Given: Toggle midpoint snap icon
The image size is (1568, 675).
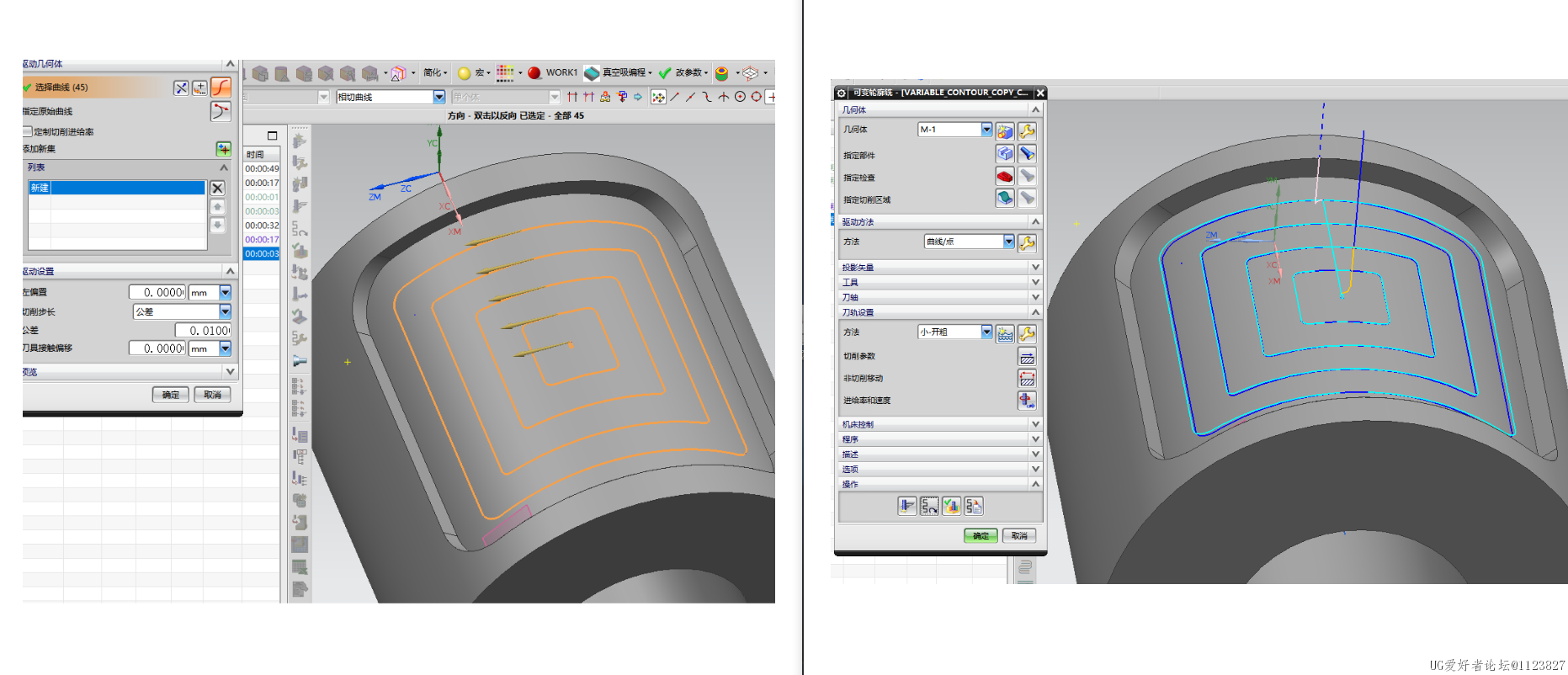Looking at the screenshot, I should (690, 97).
